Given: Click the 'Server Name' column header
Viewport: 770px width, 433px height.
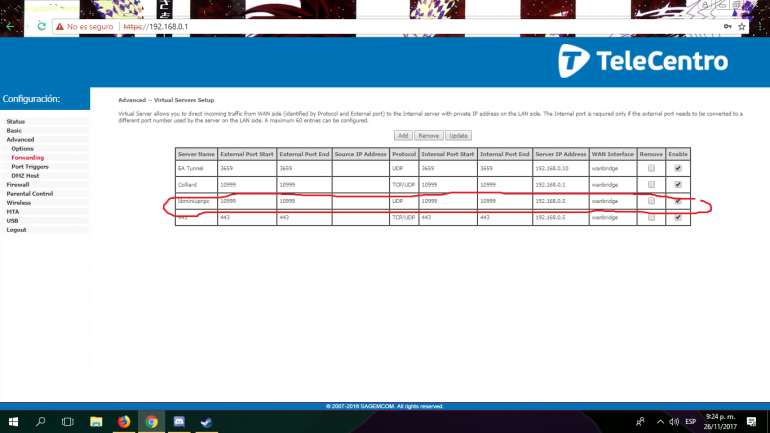Looking at the screenshot, I should click(196, 154).
